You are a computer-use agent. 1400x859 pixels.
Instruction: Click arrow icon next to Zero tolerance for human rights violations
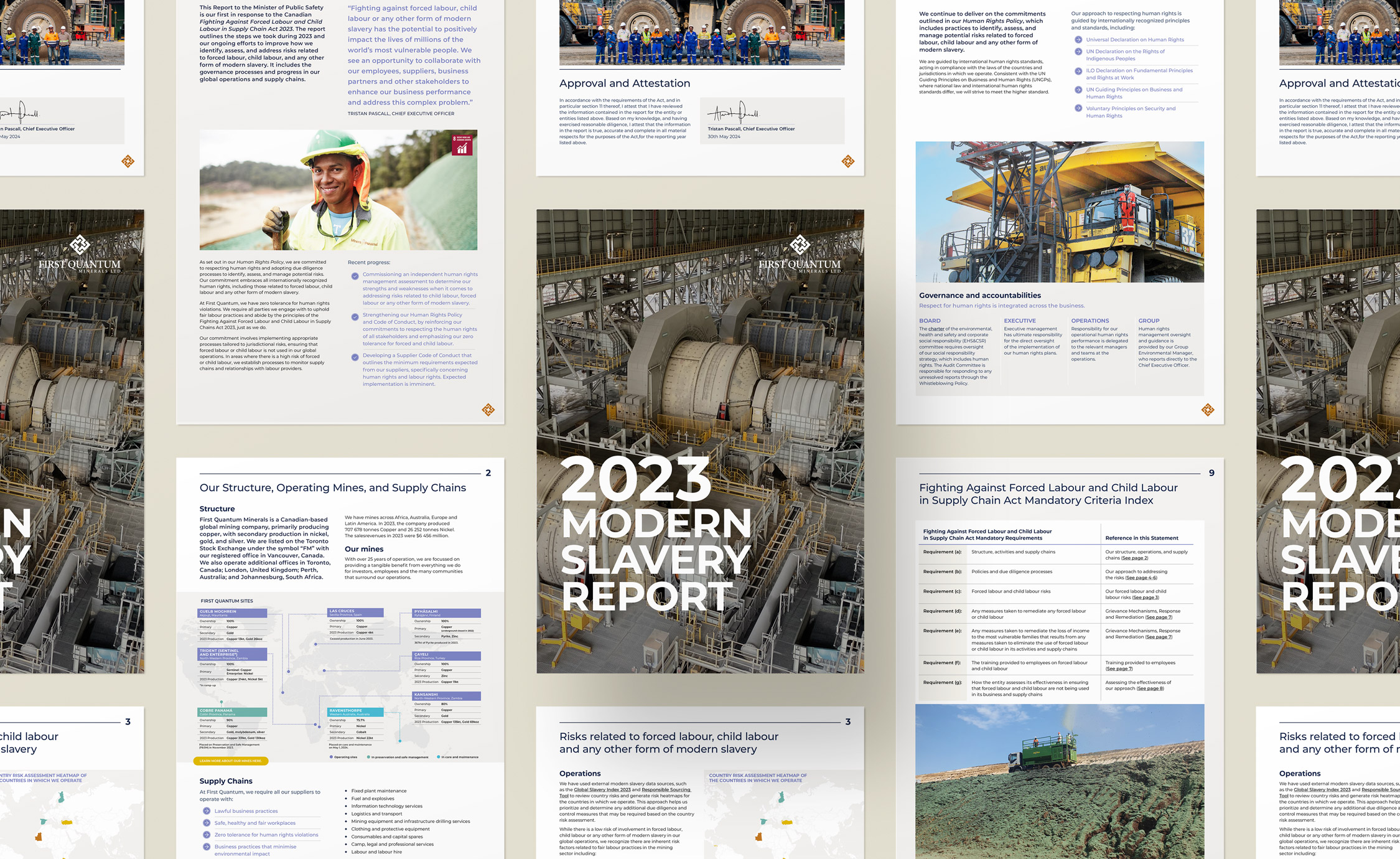[207, 835]
